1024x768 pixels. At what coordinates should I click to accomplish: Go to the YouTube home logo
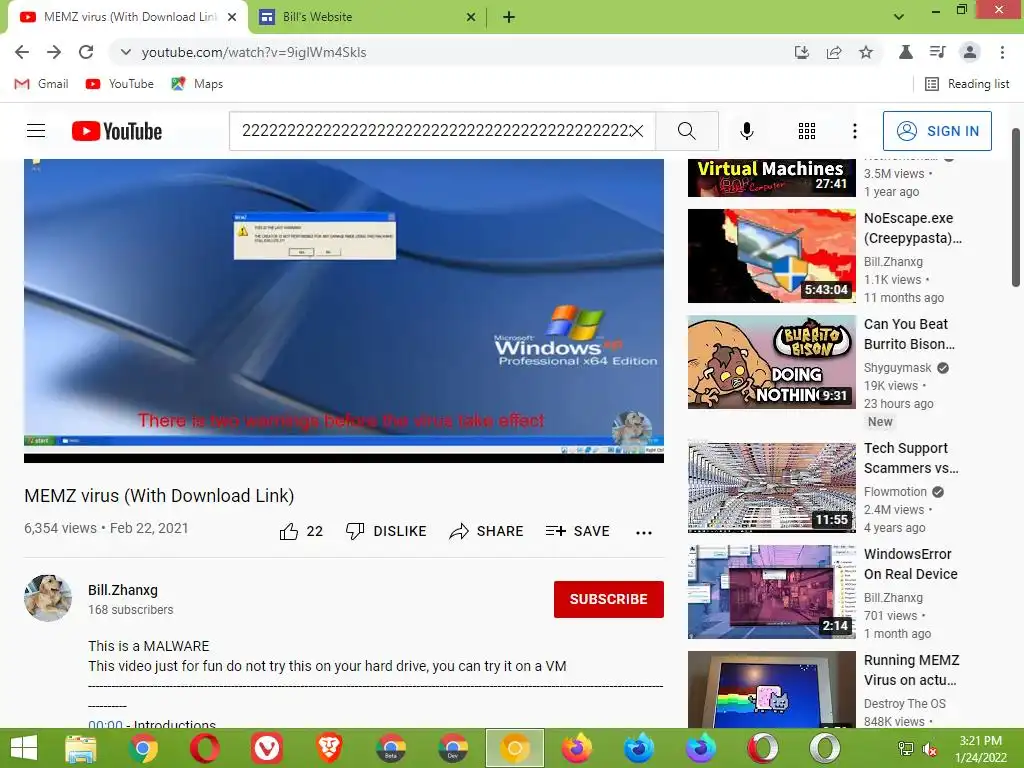coord(117,131)
